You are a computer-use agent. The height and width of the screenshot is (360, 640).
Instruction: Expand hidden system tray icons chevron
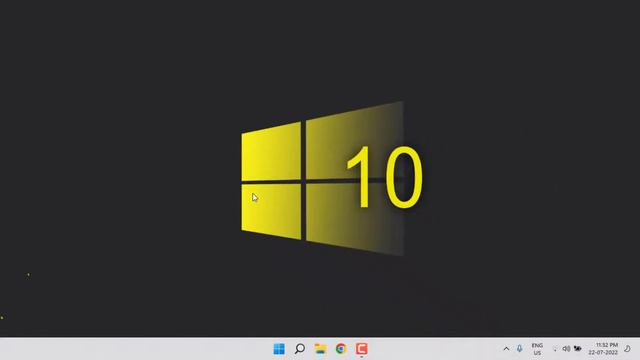[x=506, y=349]
